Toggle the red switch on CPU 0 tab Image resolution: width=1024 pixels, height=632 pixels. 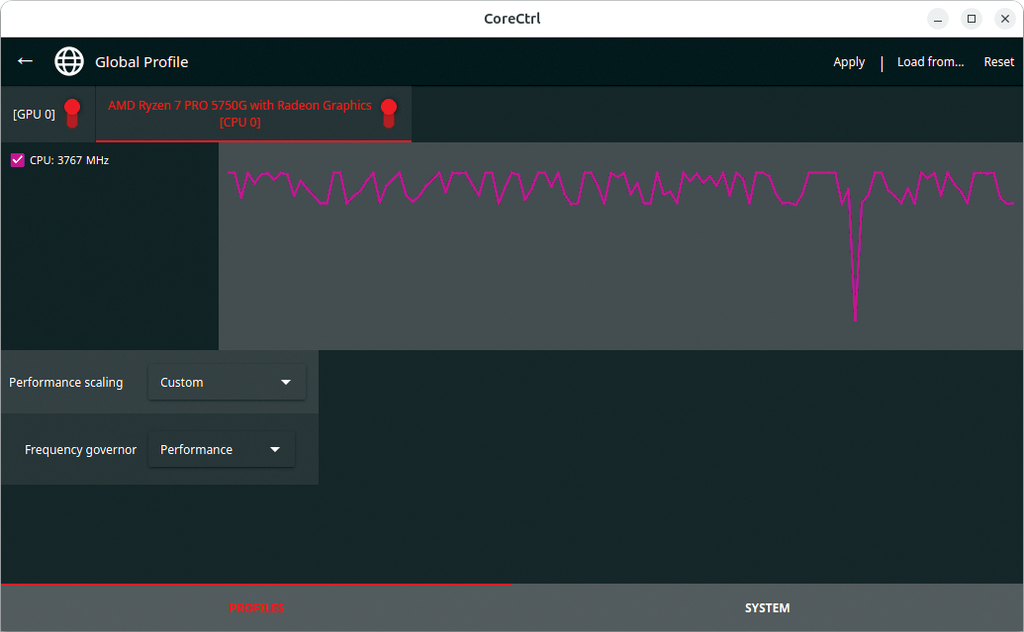click(389, 113)
